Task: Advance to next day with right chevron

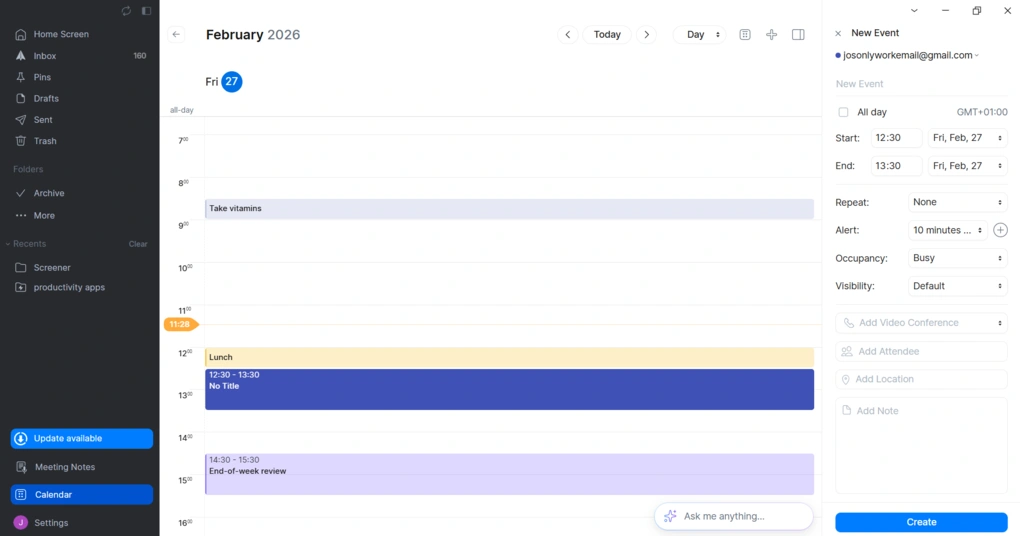Action: tap(647, 35)
